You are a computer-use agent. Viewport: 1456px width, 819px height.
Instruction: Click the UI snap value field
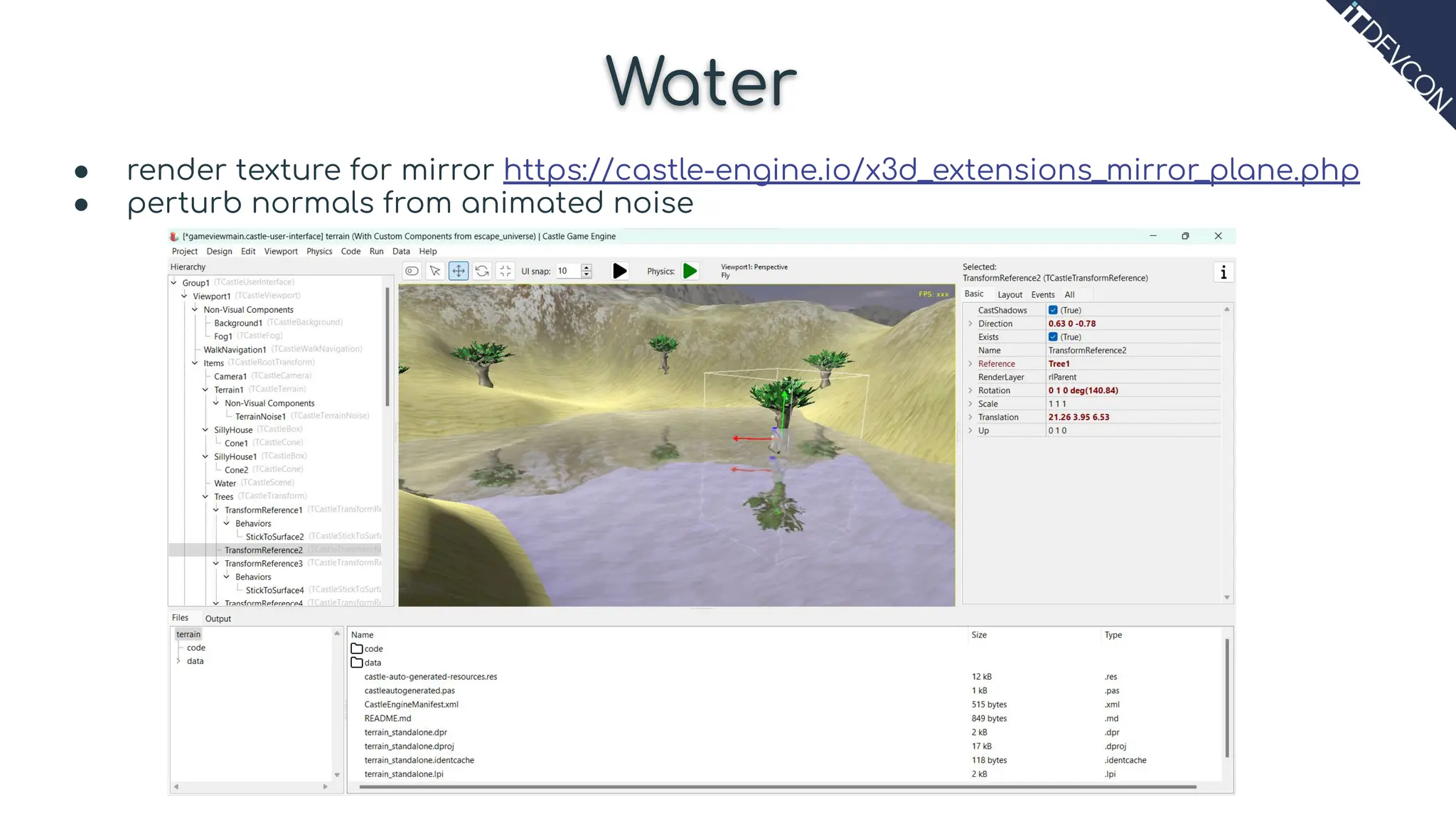tap(568, 271)
